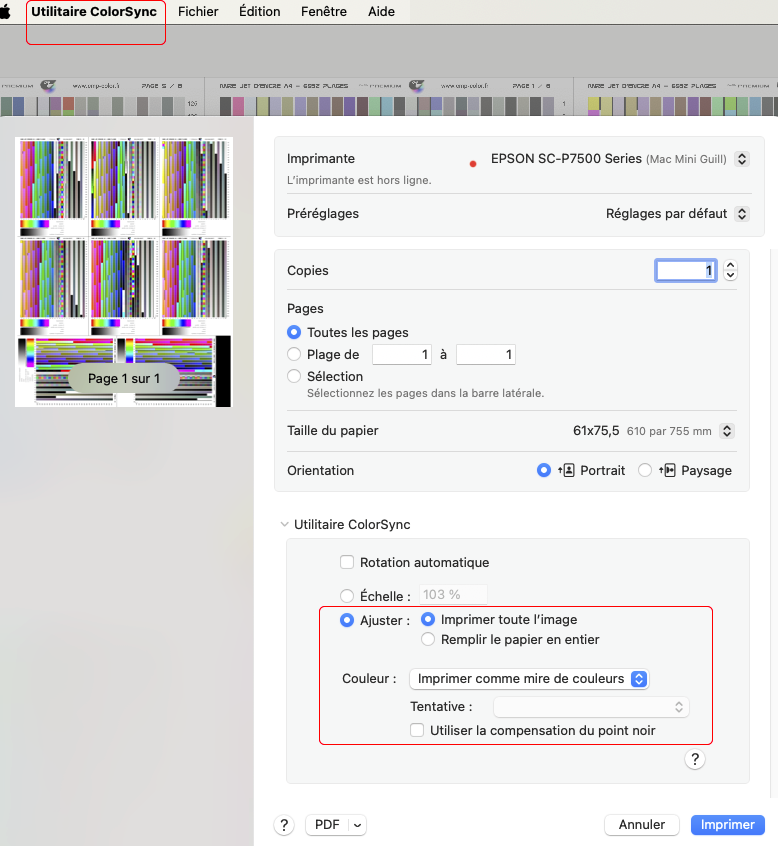Enable Utiliser la compensation du point noir

(417, 731)
